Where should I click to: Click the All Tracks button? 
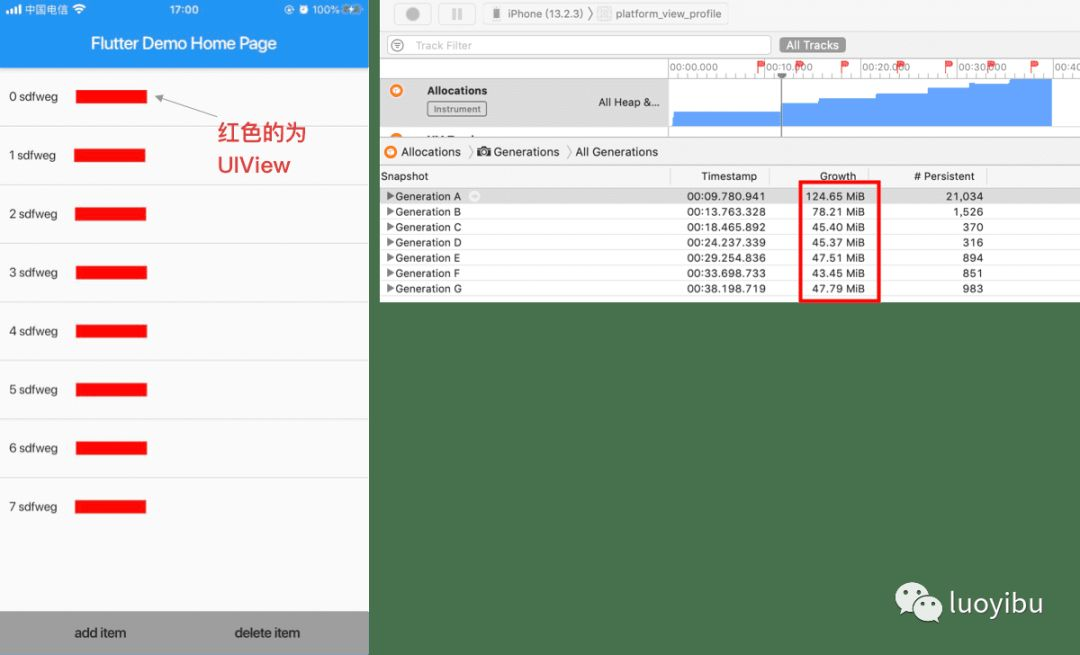click(812, 45)
